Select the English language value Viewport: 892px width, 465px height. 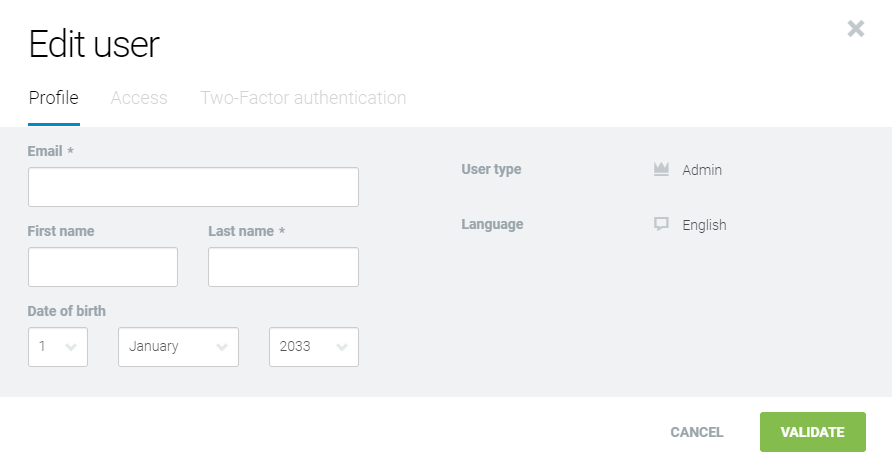(704, 225)
